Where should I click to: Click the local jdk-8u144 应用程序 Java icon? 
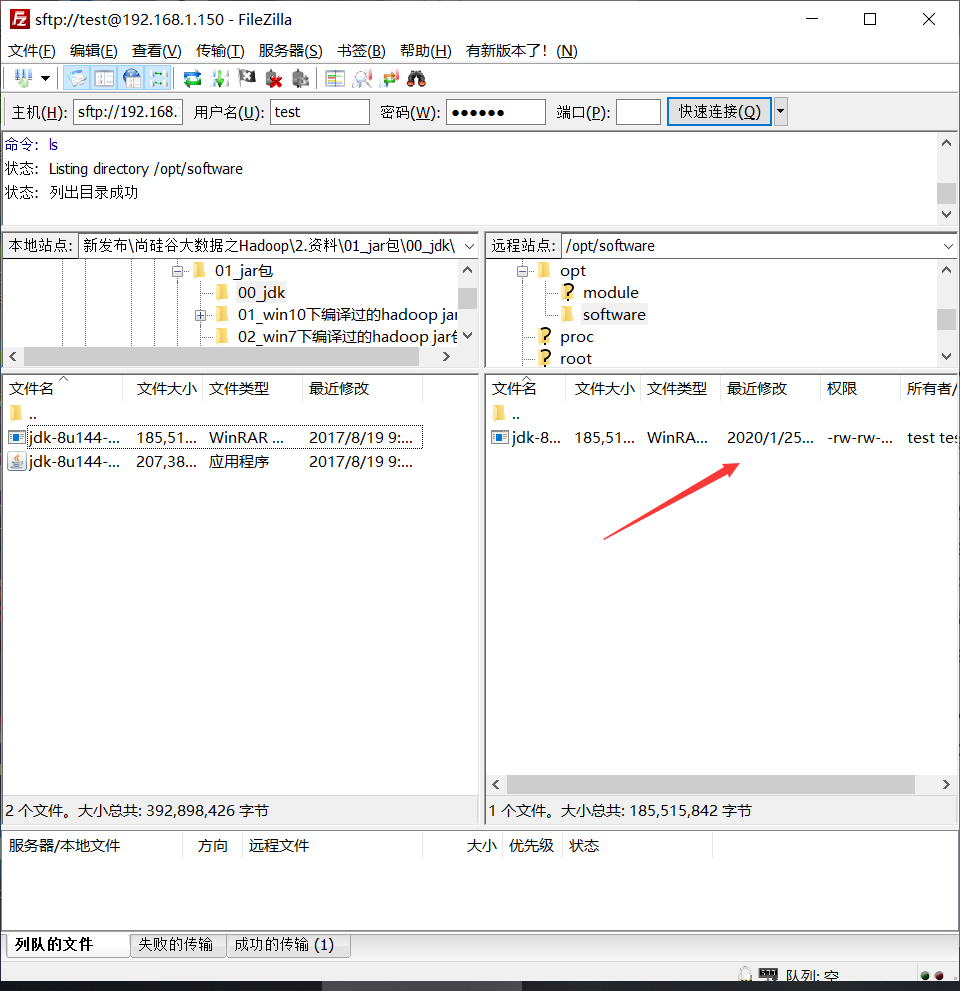[17, 461]
